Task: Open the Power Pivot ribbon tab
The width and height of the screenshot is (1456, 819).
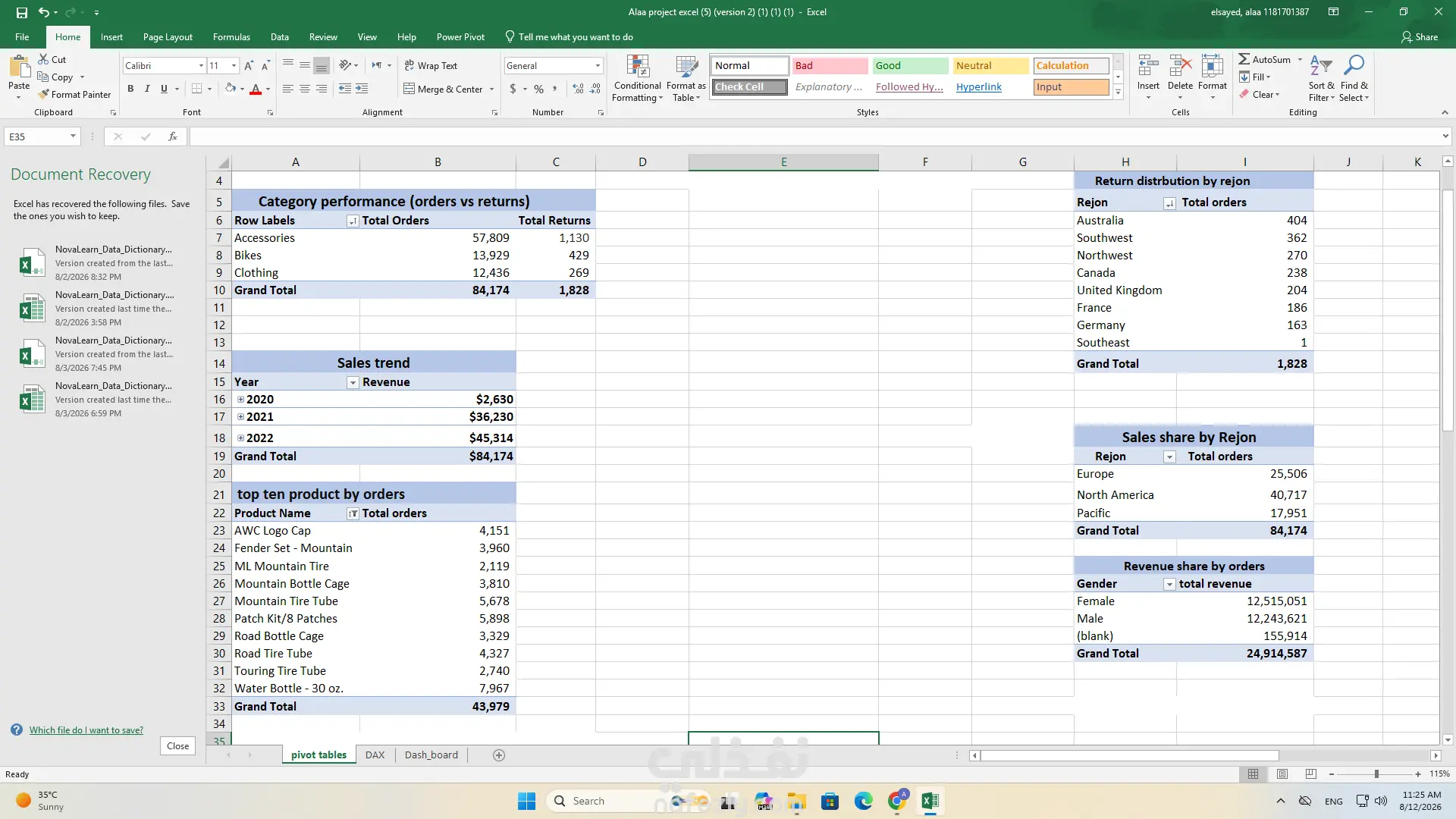Action: pyautogui.click(x=460, y=37)
